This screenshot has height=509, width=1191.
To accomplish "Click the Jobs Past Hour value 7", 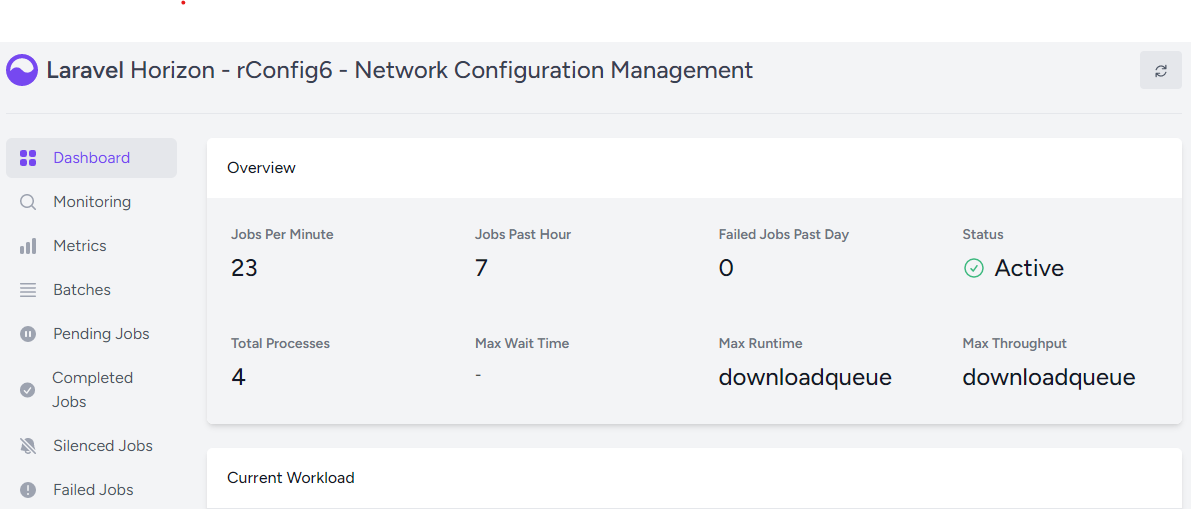I will 481,268.
